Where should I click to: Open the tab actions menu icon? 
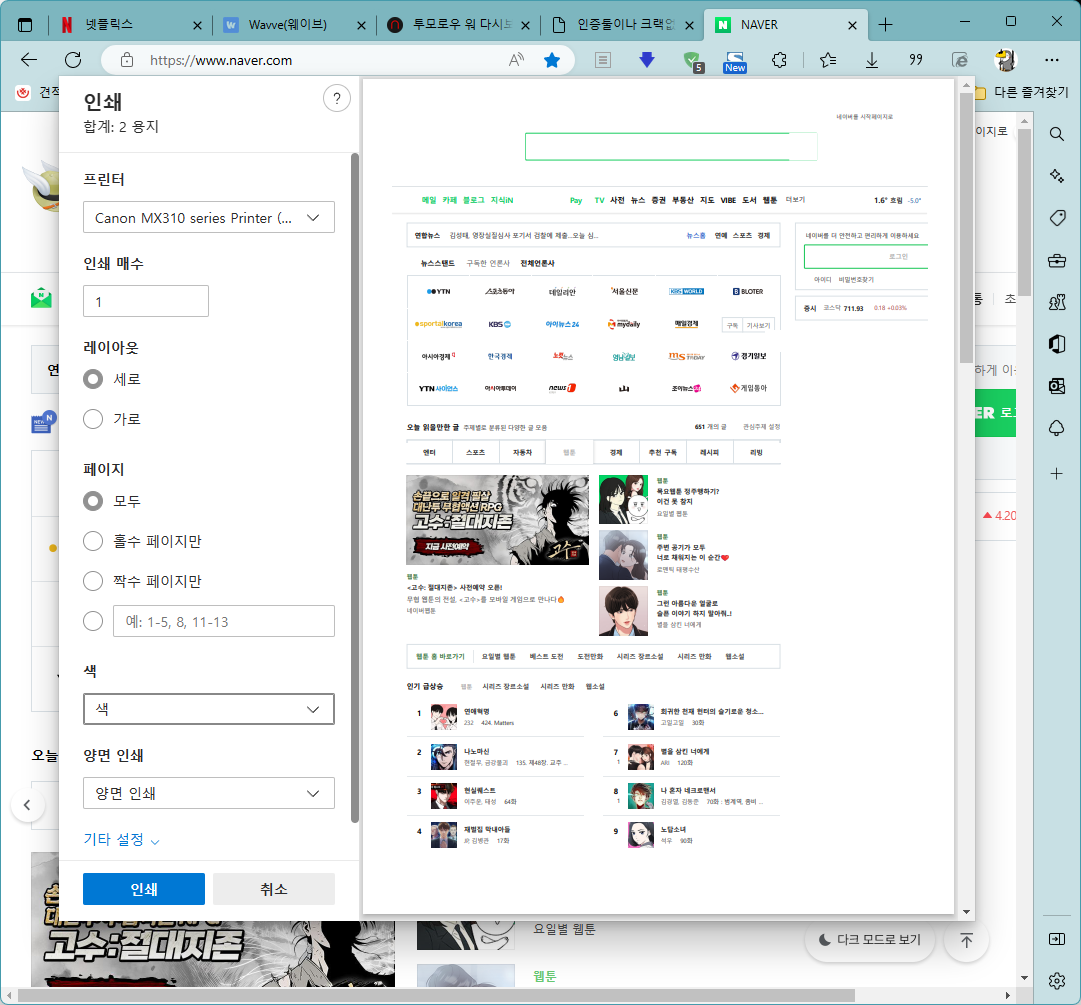(x=25, y=25)
